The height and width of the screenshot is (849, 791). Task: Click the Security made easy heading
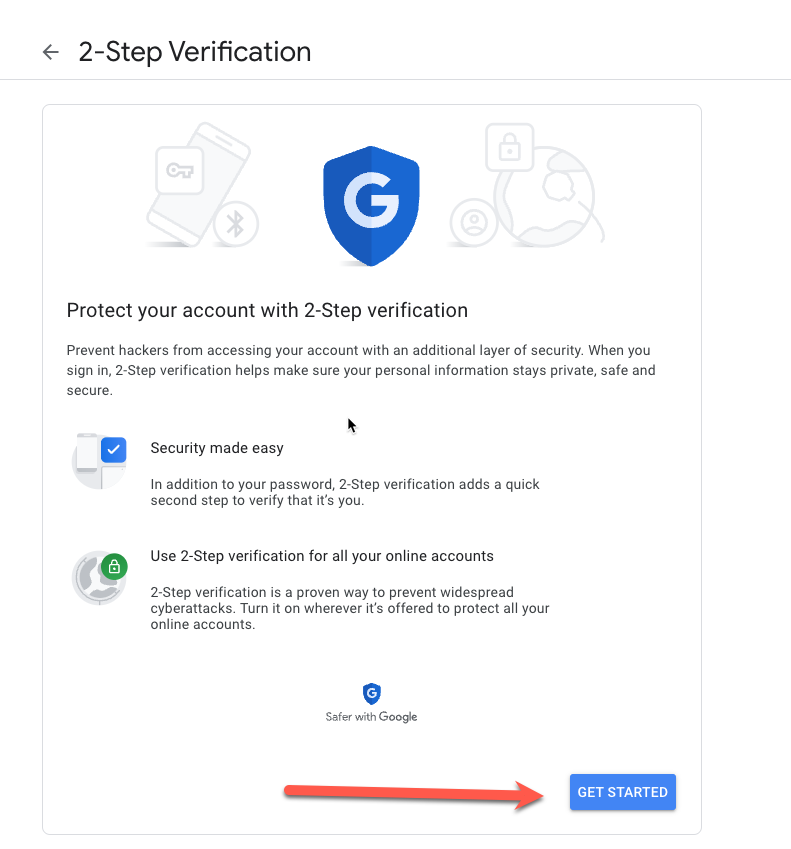pyautogui.click(x=217, y=448)
